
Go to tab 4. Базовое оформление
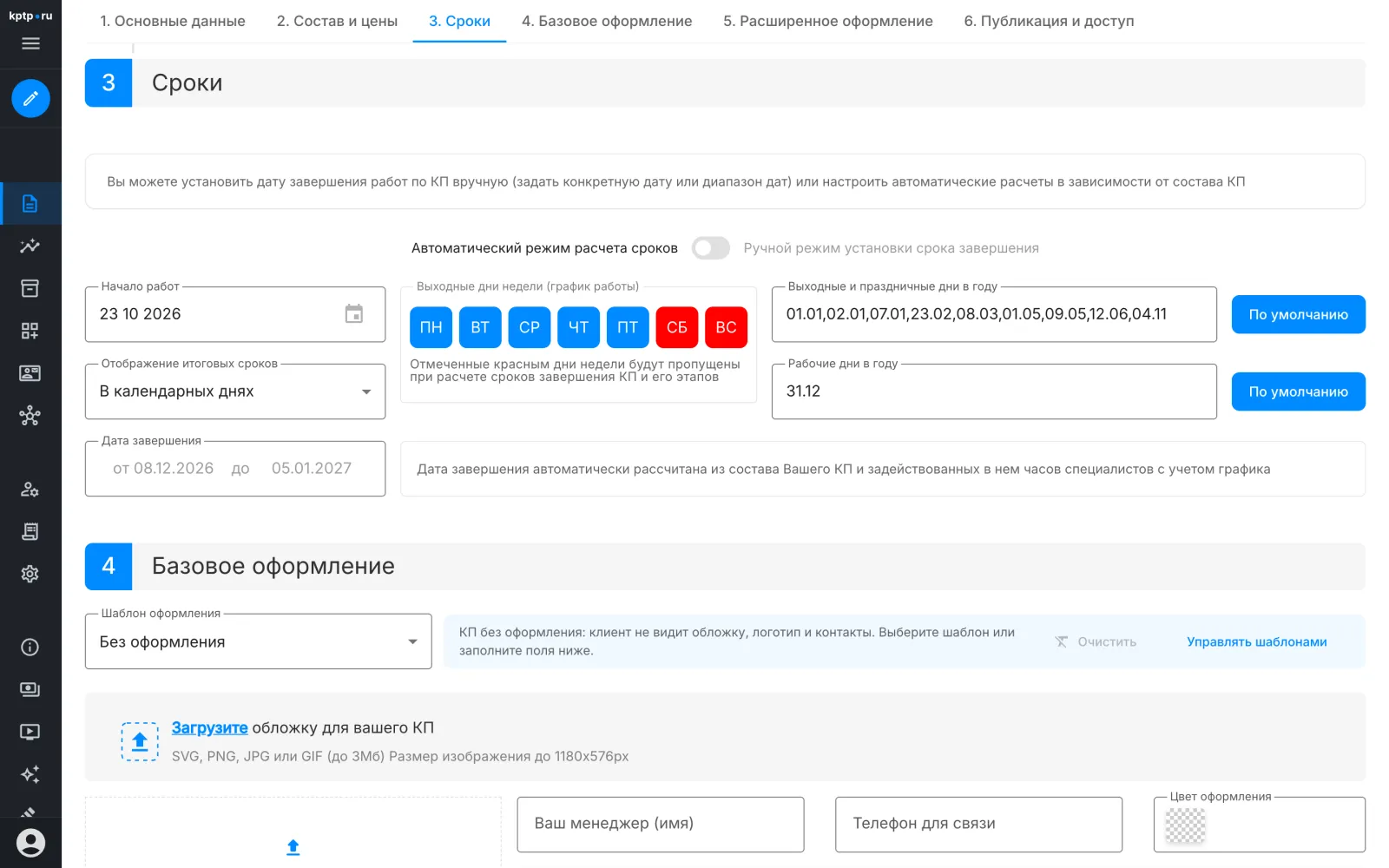click(x=607, y=21)
